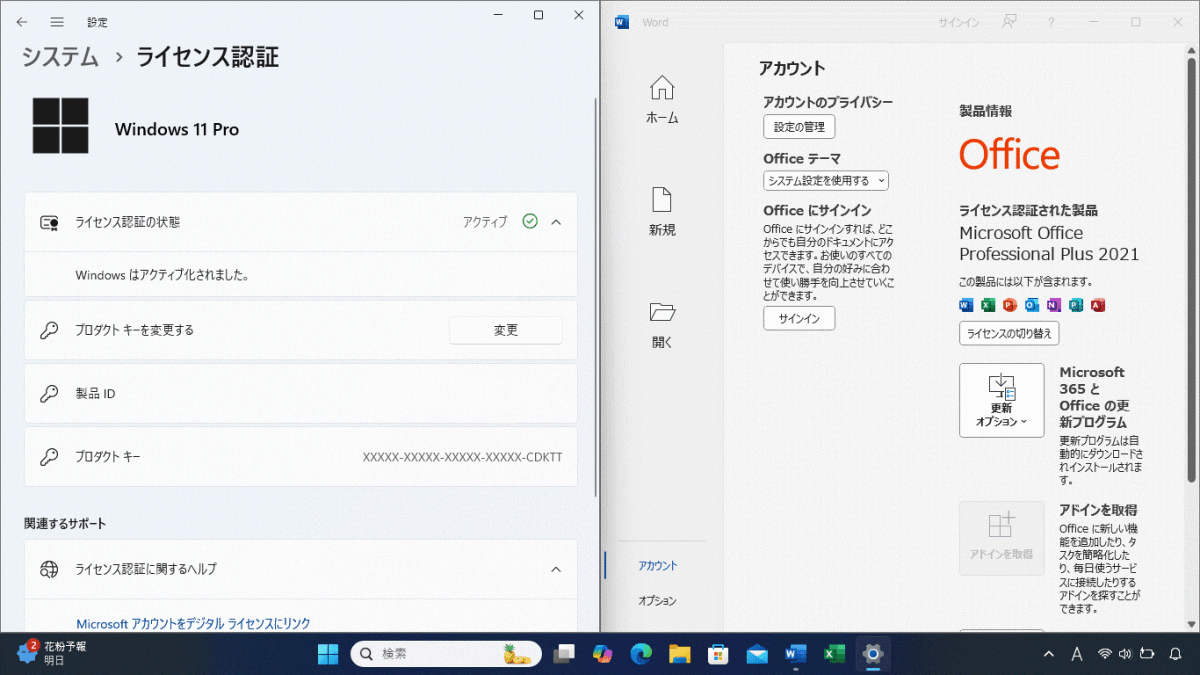The height and width of the screenshot is (675, 1200).
Task: Open the IME input mode indicator A
Action: (x=1077, y=654)
